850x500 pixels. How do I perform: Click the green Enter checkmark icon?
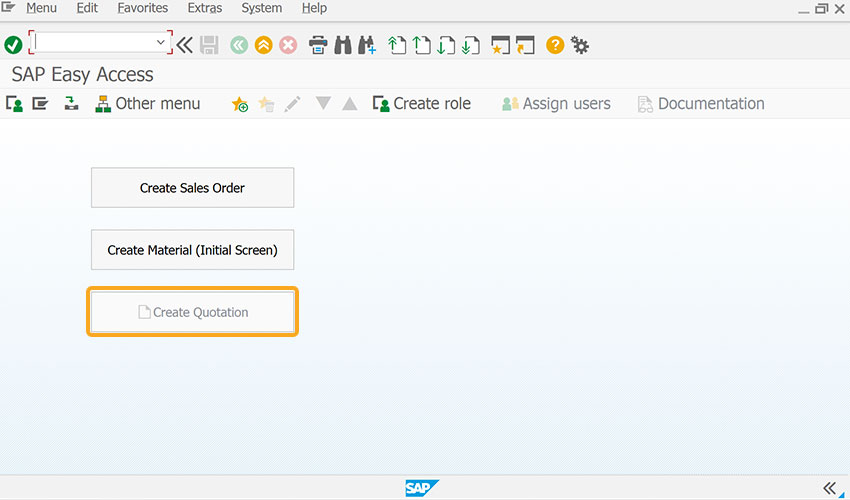(13, 45)
